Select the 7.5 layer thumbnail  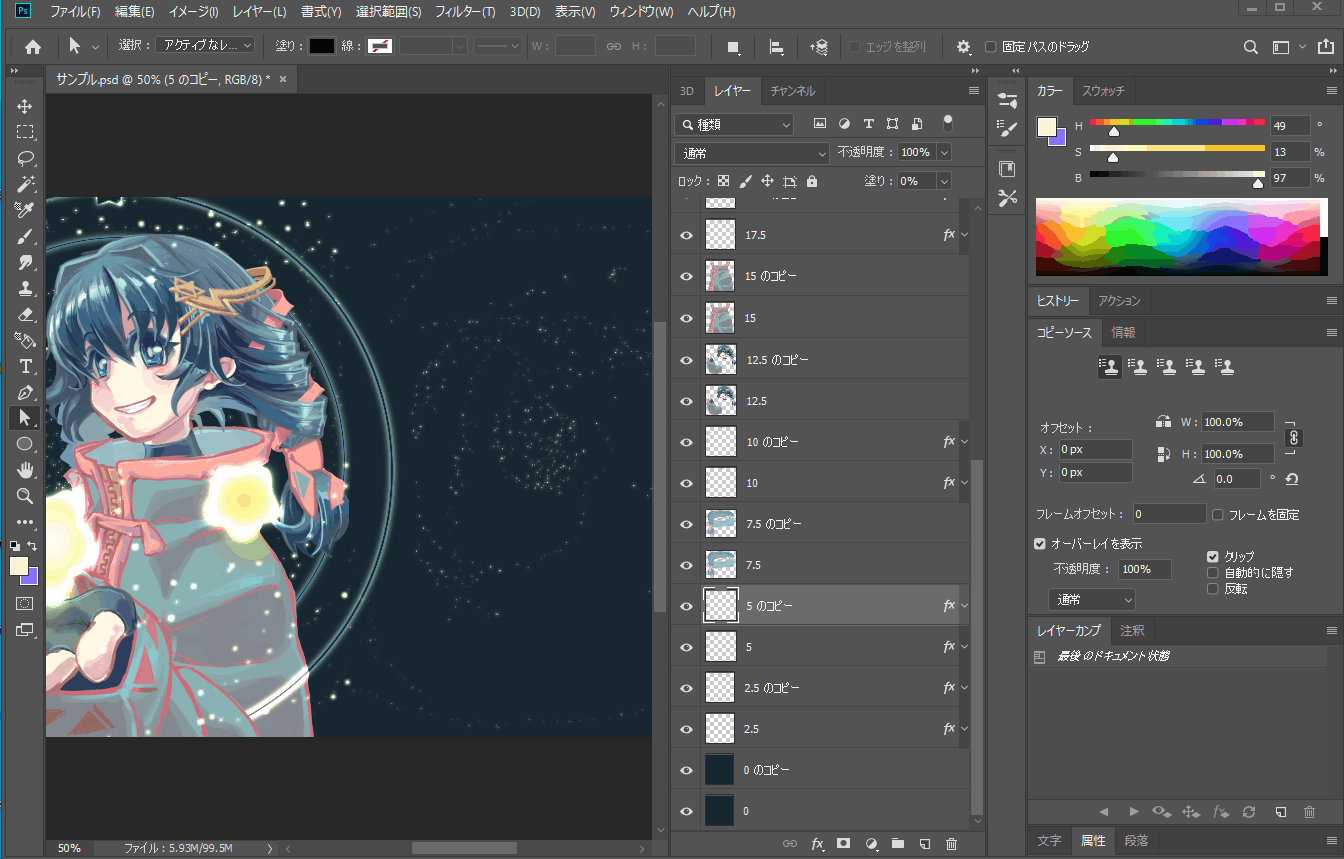coord(720,565)
